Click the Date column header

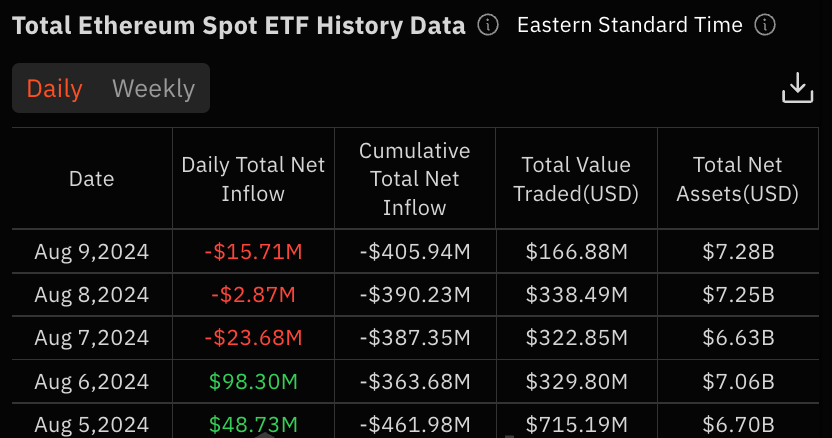tap(91, 179)
